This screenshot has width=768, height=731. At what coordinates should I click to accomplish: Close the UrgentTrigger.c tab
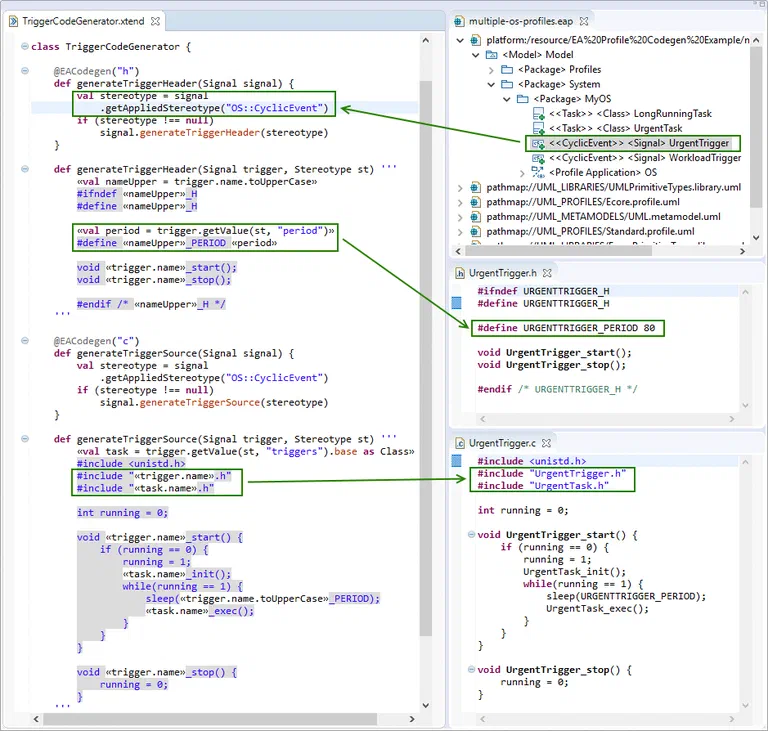click(546, 443)
